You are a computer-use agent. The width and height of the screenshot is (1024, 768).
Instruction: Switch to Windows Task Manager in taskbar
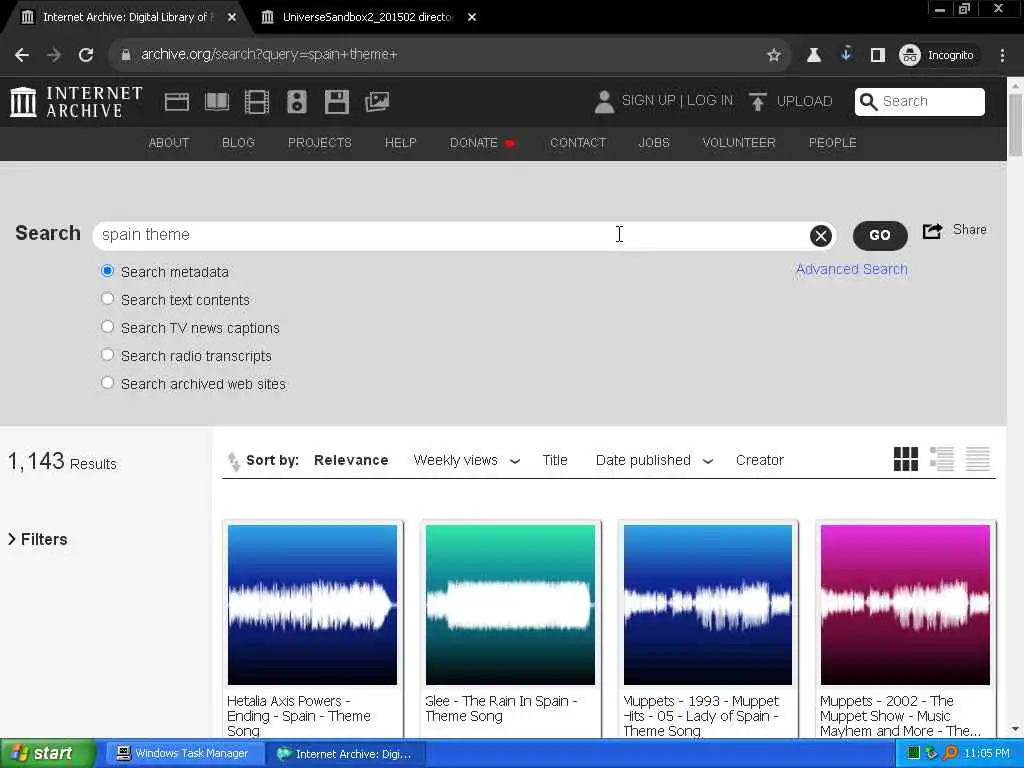pos(183,754)
